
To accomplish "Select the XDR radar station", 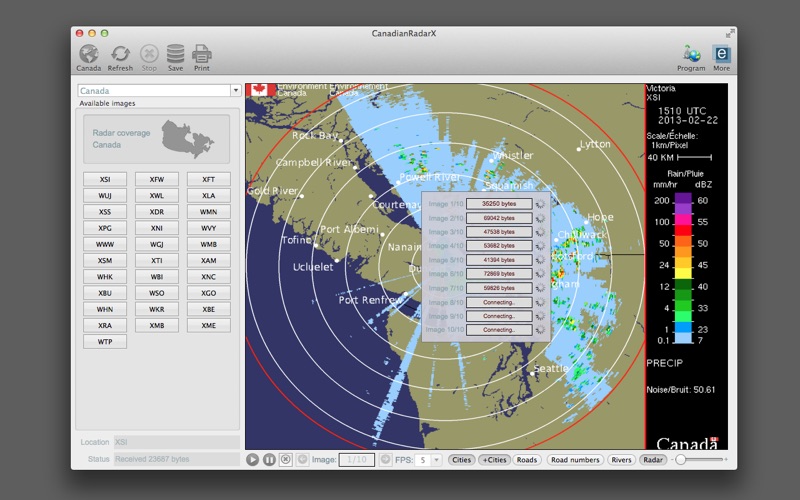I will pyautogui.click(x=157, y=212).
